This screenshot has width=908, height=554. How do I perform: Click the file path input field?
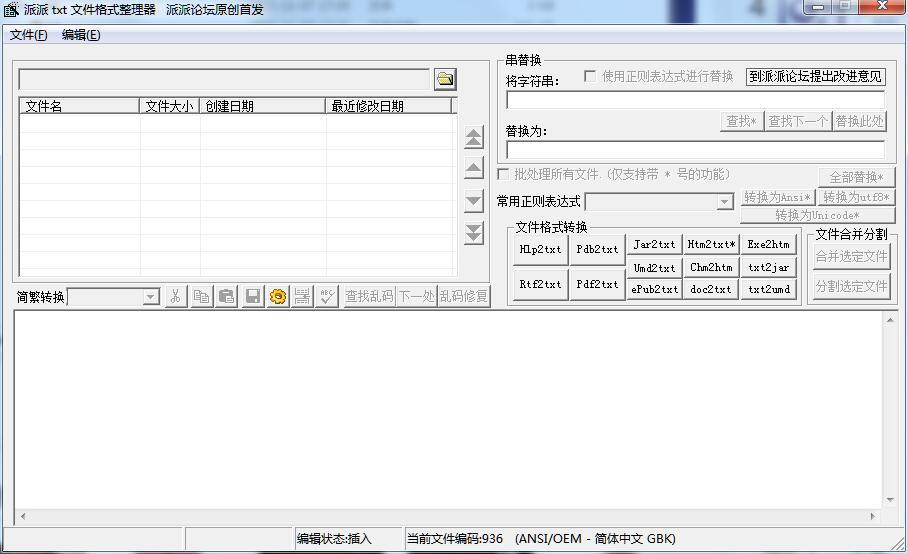click(x=225, y=79)
